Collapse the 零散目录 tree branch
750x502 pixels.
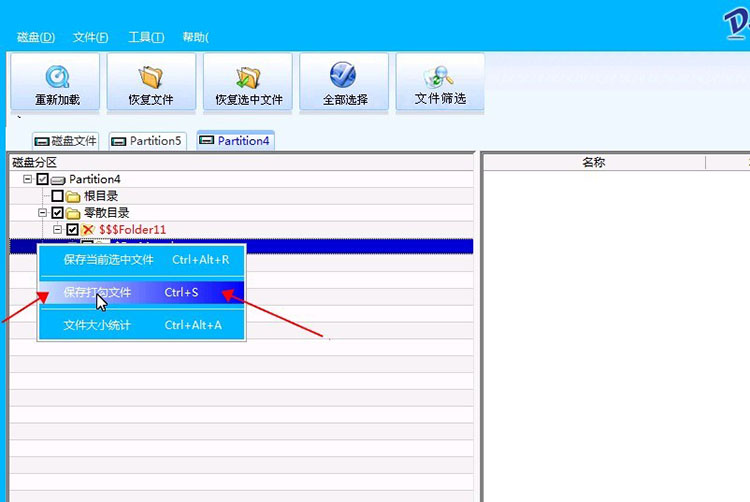pos(43,213)
